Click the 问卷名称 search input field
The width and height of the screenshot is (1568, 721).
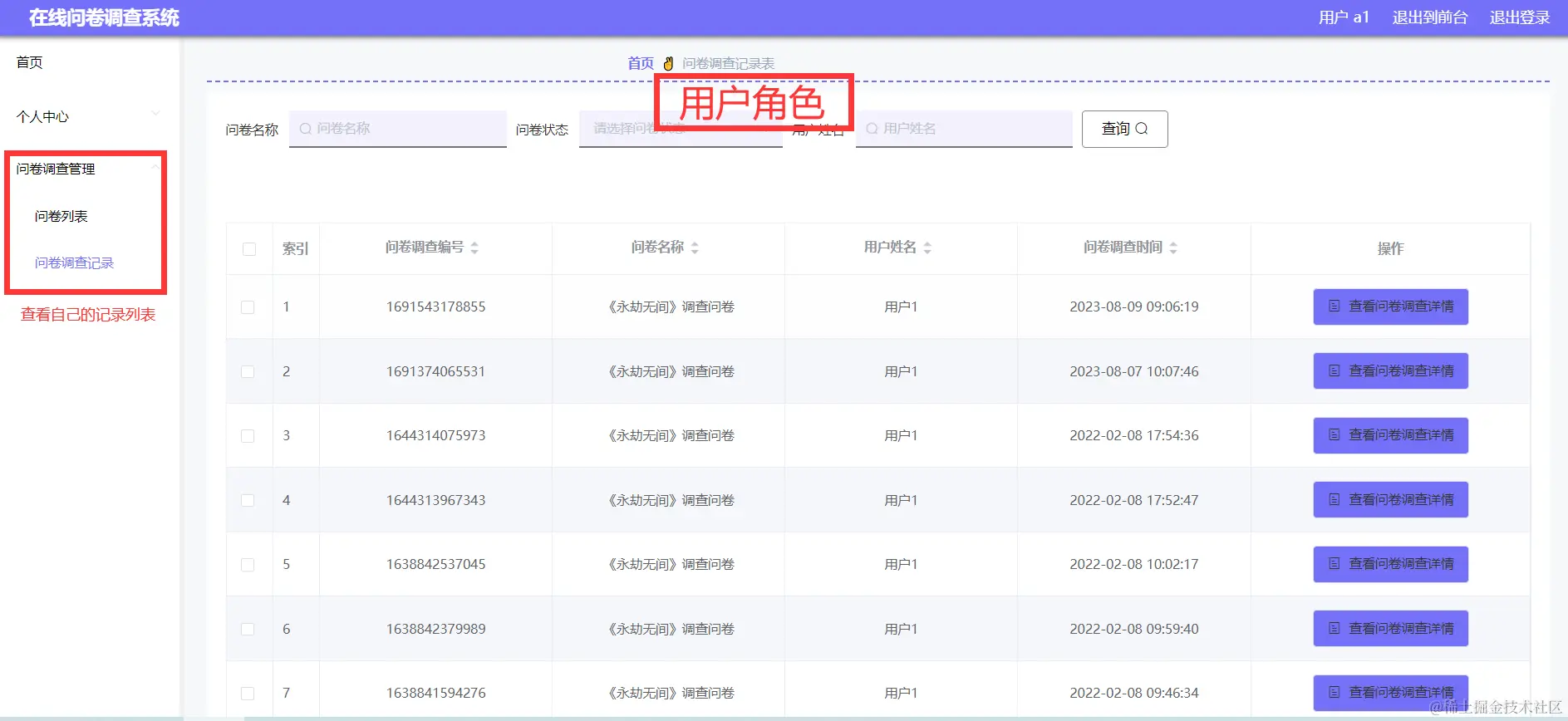pyautogui.click(x=398, y=129)
